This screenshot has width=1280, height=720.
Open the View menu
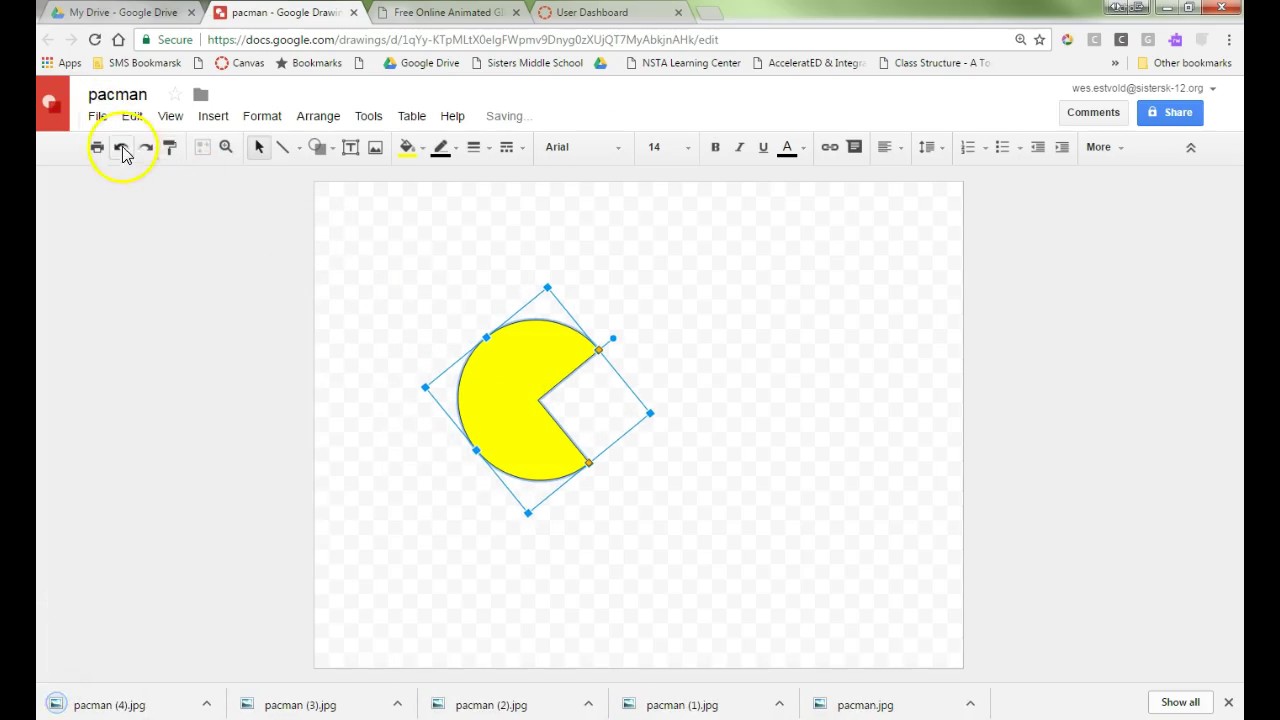point(170,116)
